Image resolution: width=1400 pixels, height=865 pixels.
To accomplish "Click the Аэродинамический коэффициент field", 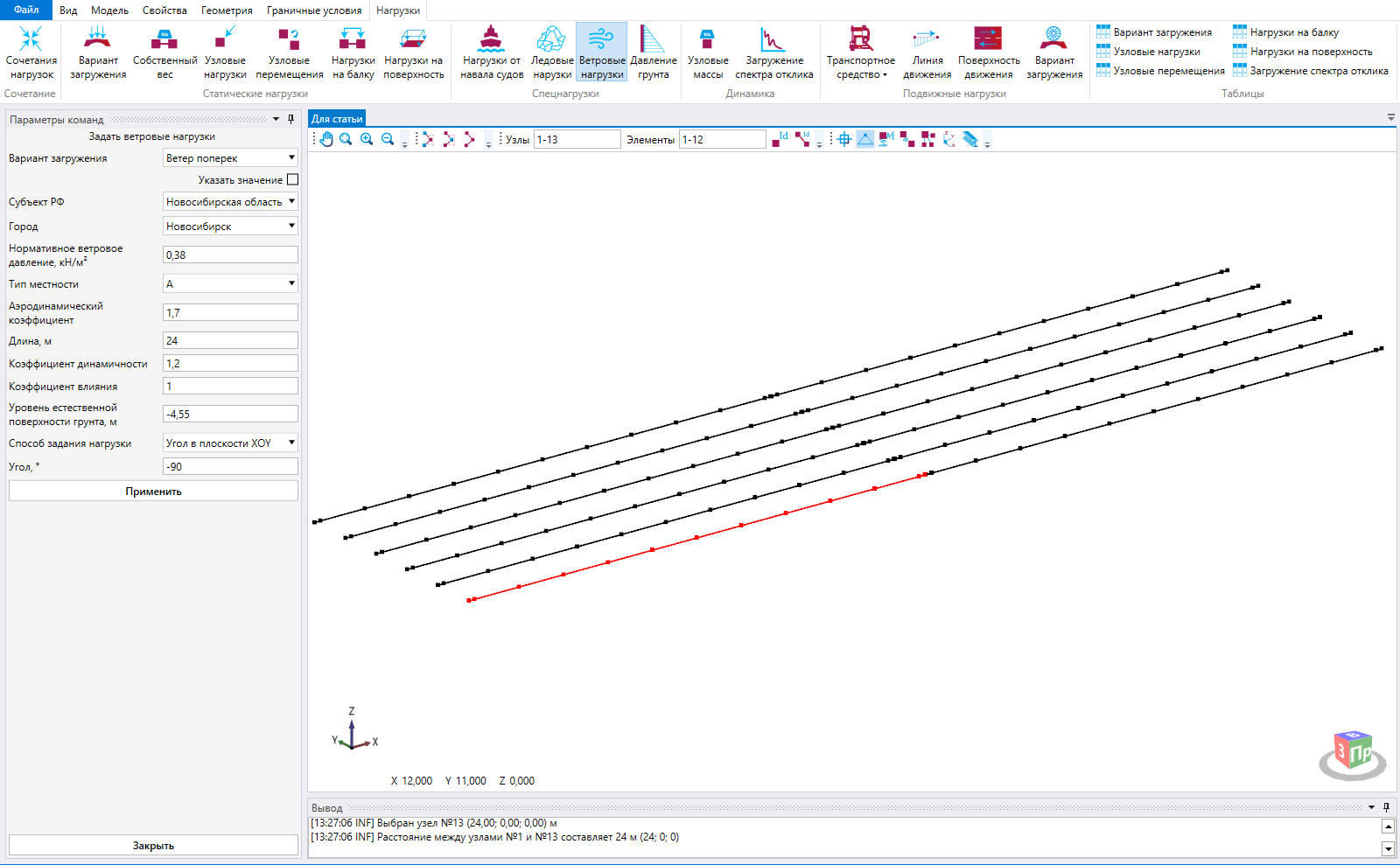I will pyautogui.click(x=230, y=312).
